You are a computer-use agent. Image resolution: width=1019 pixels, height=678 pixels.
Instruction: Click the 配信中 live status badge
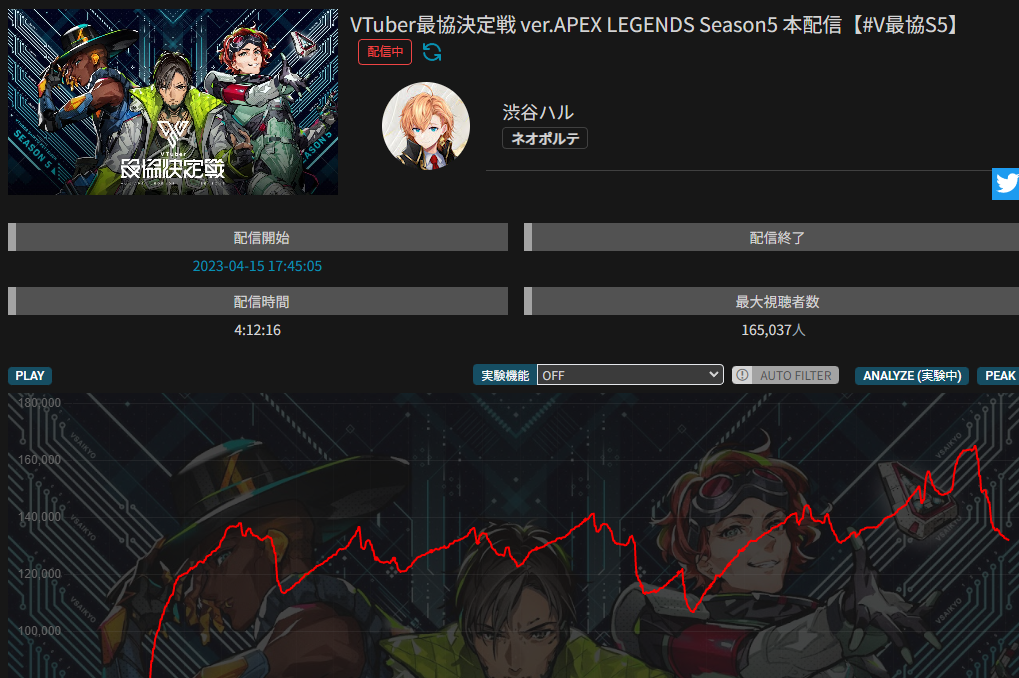[385, 52]
